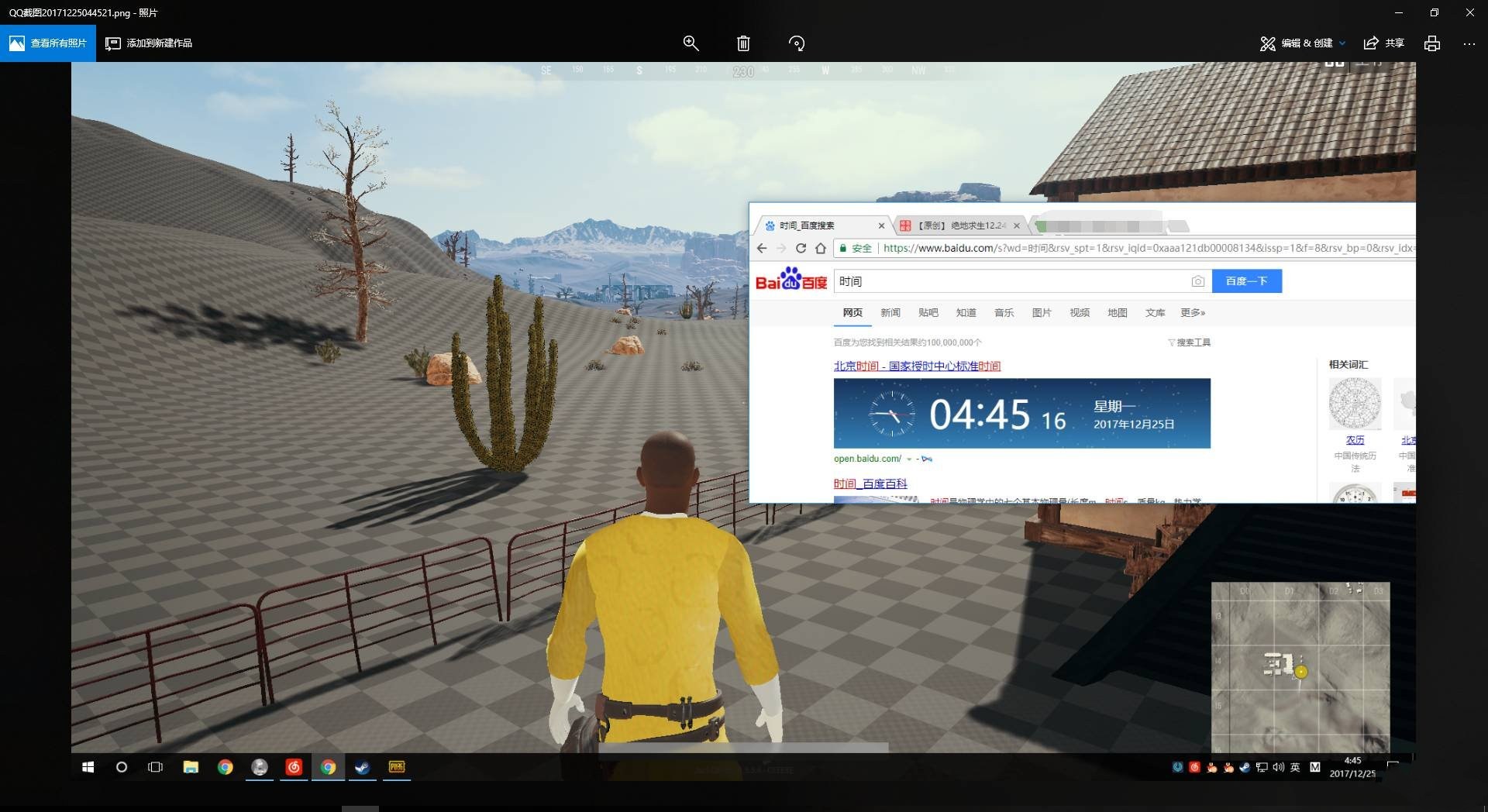Click Add to creation (添加到新建作品)
The width and height of the screenshot is (1488, 812).
pos(149,43)
